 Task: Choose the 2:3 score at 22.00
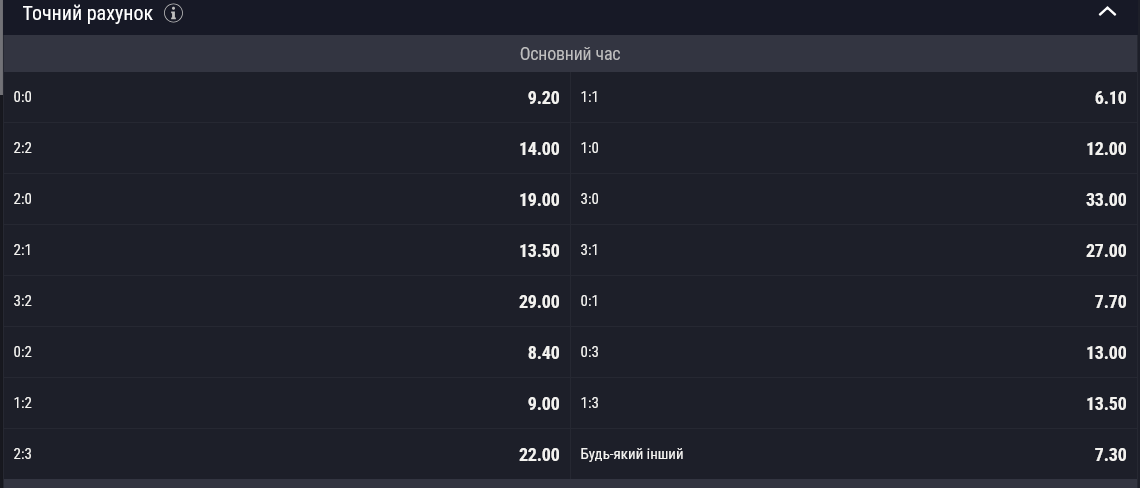pyautogui.click(x=286, y=454)
